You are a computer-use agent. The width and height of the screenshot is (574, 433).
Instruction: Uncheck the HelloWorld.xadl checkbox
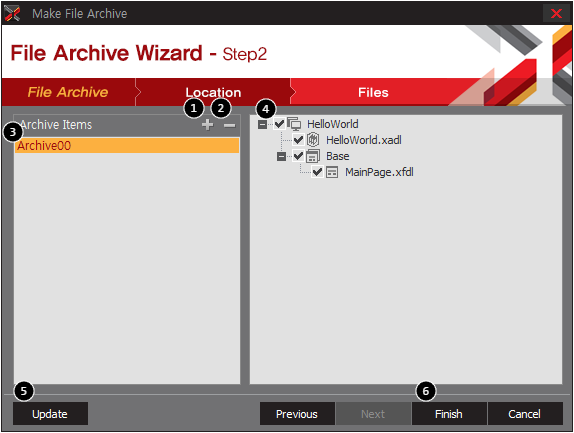(298, 140)
